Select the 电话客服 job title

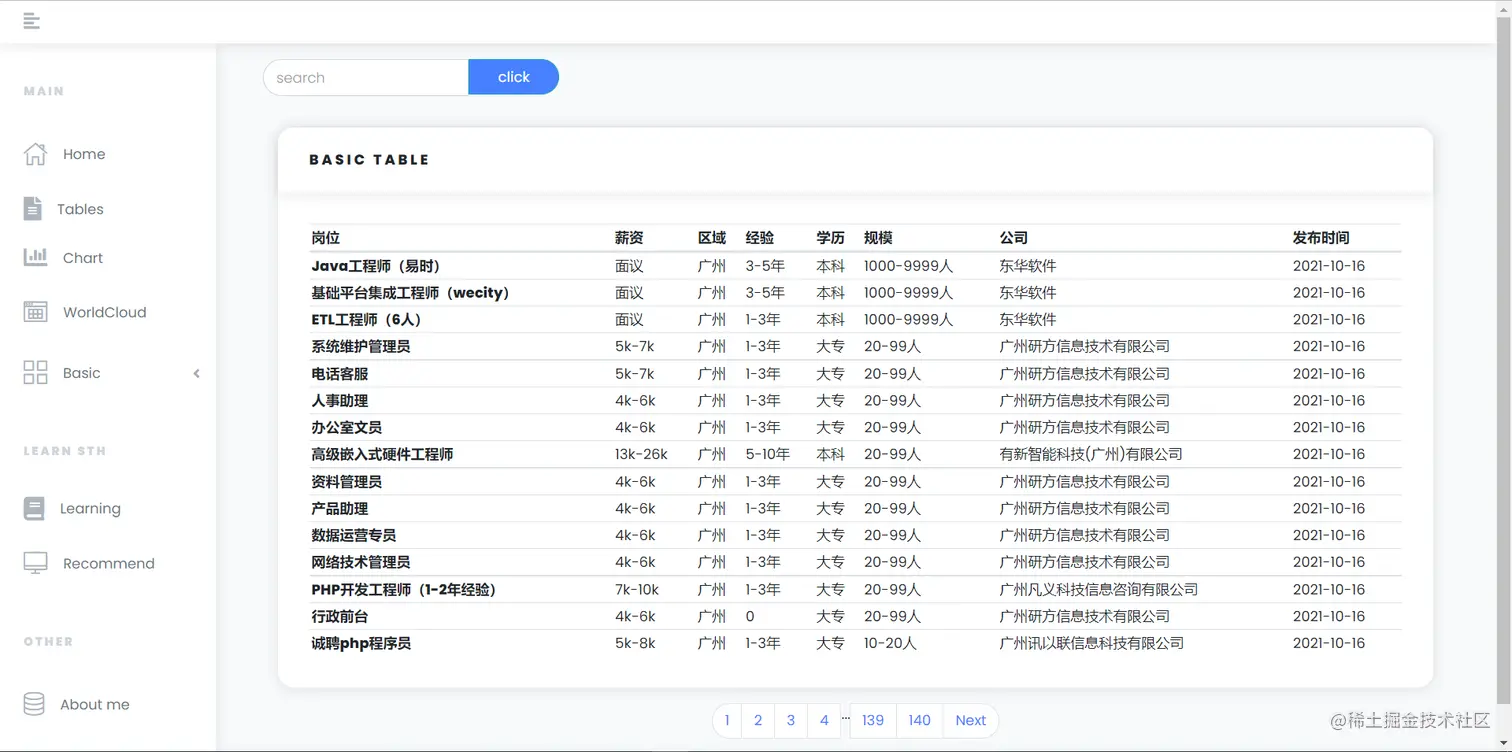point(340,374)
